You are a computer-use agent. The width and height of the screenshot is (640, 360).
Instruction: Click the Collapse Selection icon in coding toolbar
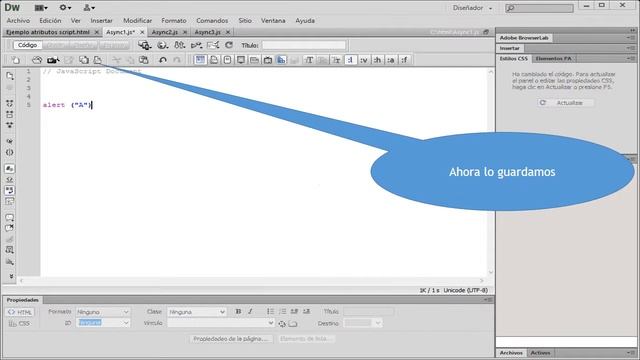(x=10, y=114)
